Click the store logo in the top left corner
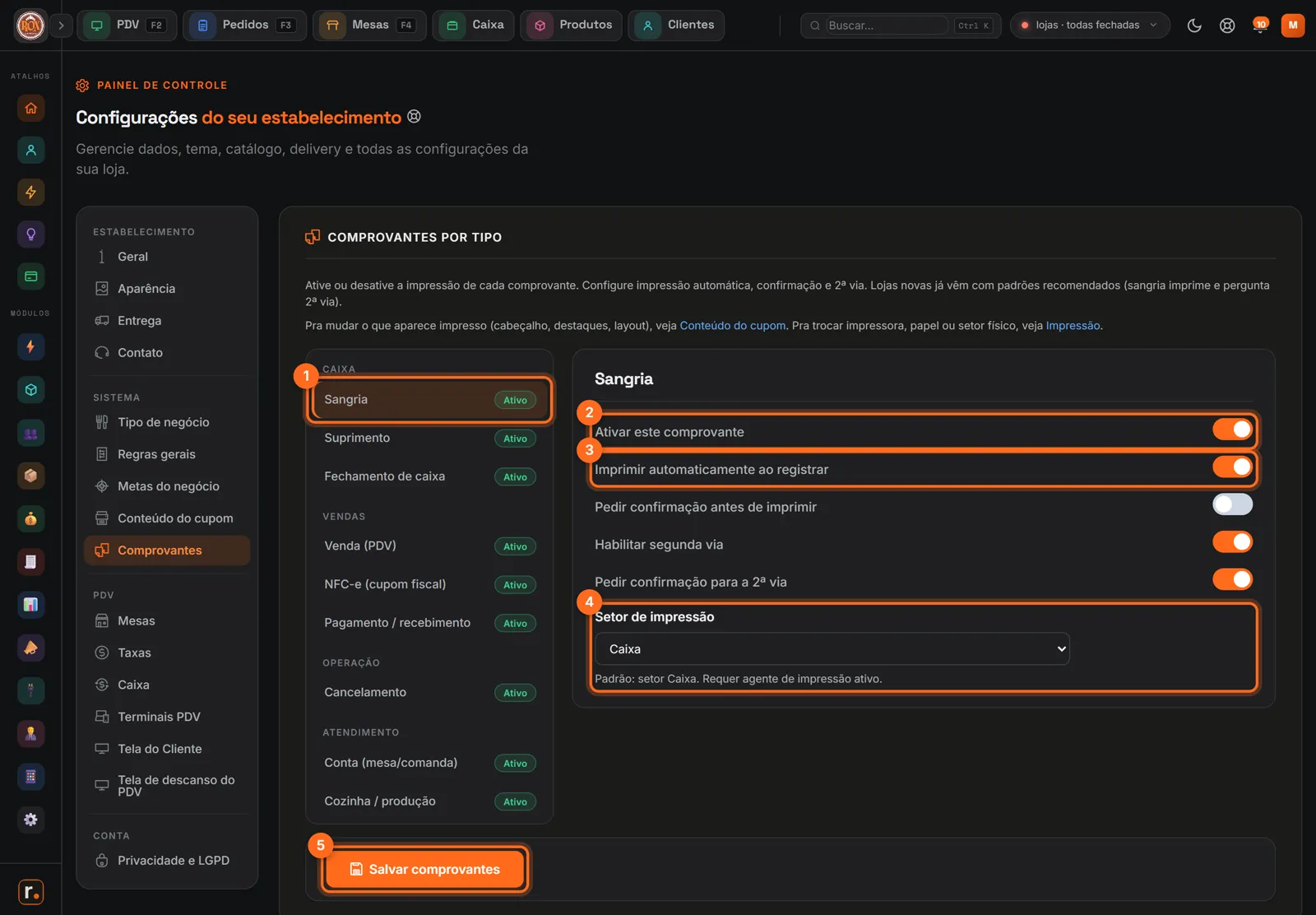The width and height of the screenshot is (1316, 915). pos(30,26)
